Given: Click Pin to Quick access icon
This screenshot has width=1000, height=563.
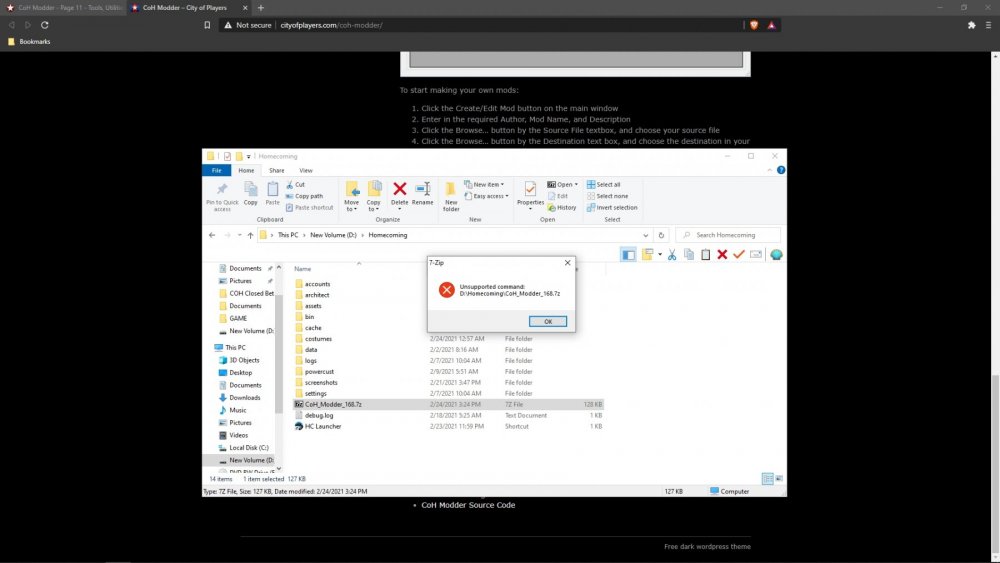Looking at the screenshot, I should pyautogui.click(x=222, y=193).
